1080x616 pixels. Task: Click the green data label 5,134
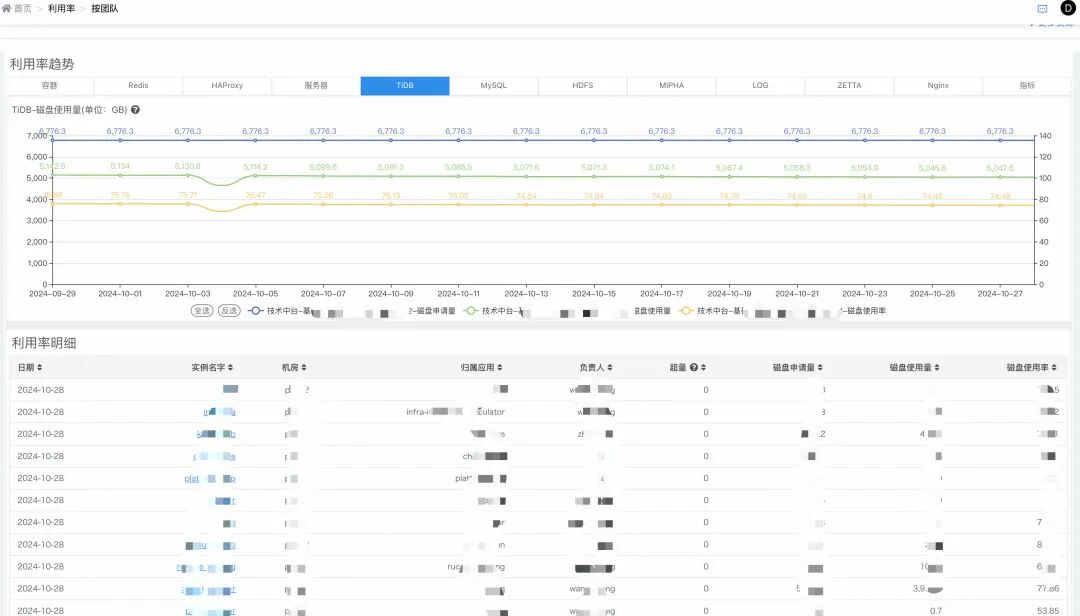tap(120, 166)
